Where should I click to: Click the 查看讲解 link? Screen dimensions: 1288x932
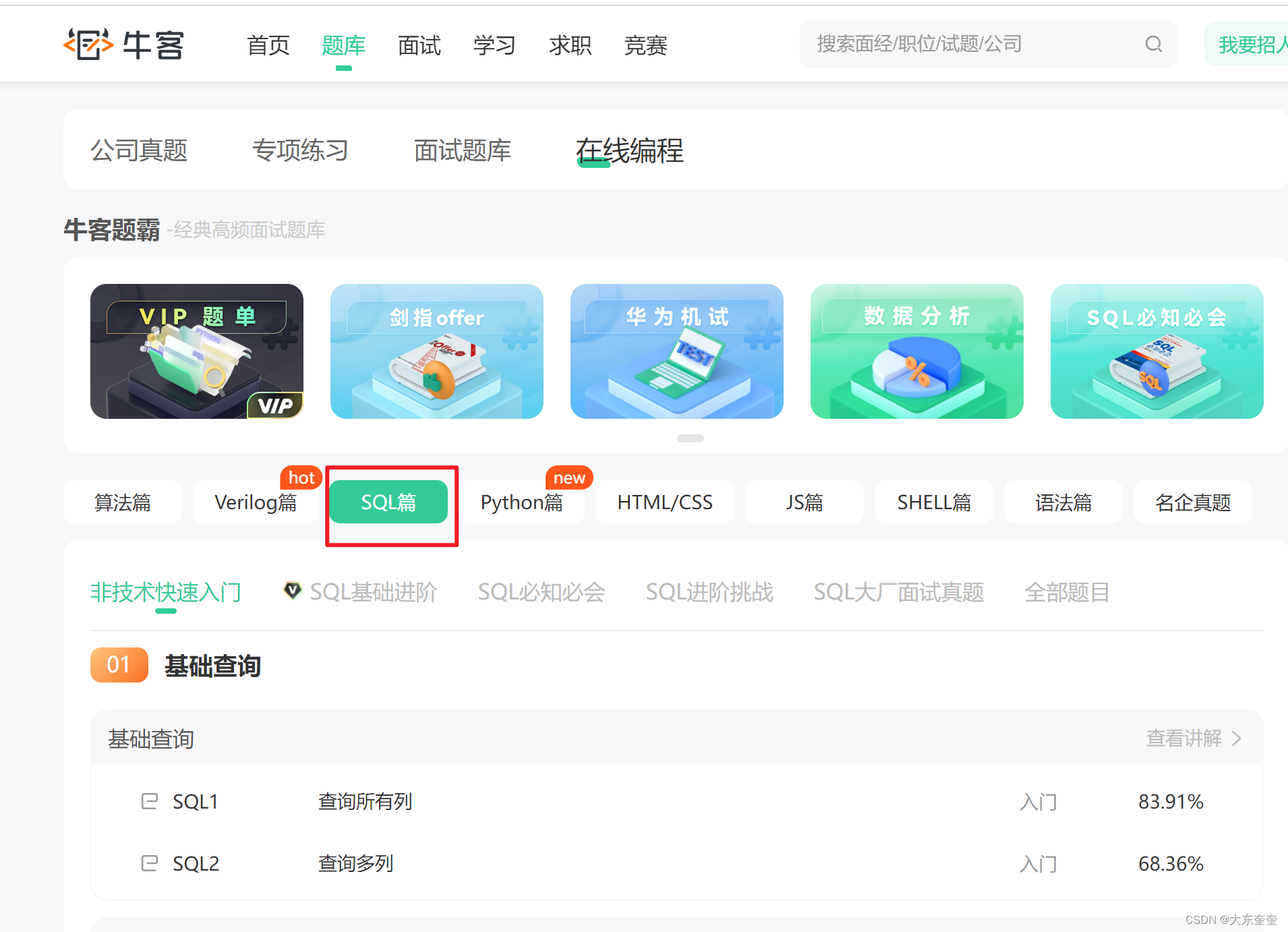[1184, 738]
